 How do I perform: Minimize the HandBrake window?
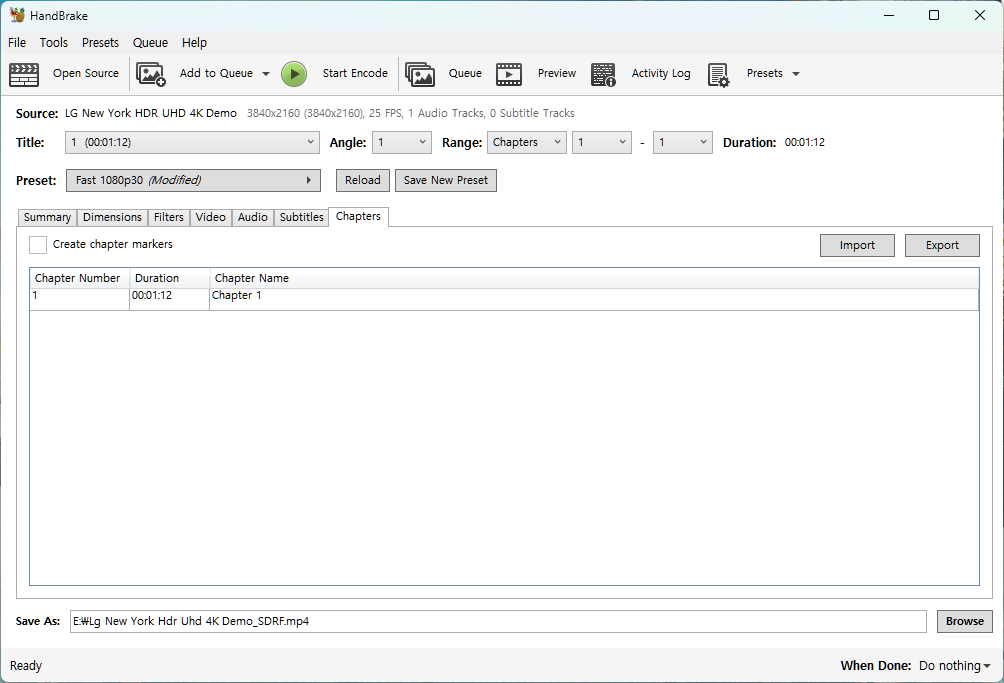(889, 15)
